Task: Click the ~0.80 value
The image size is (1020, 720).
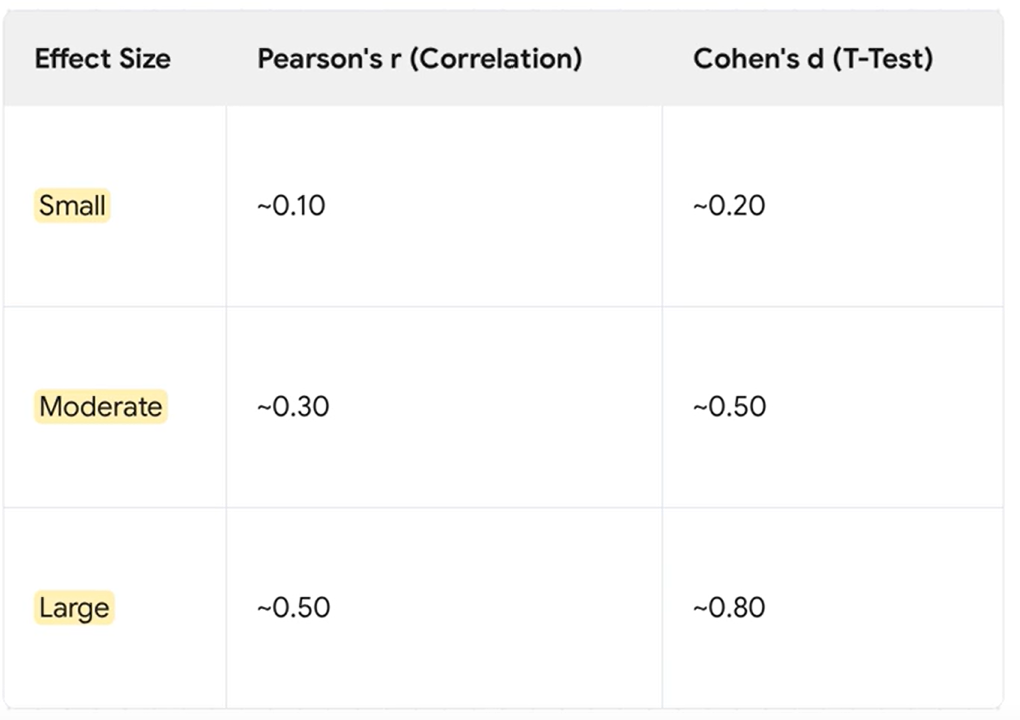Action: (729, 608)
